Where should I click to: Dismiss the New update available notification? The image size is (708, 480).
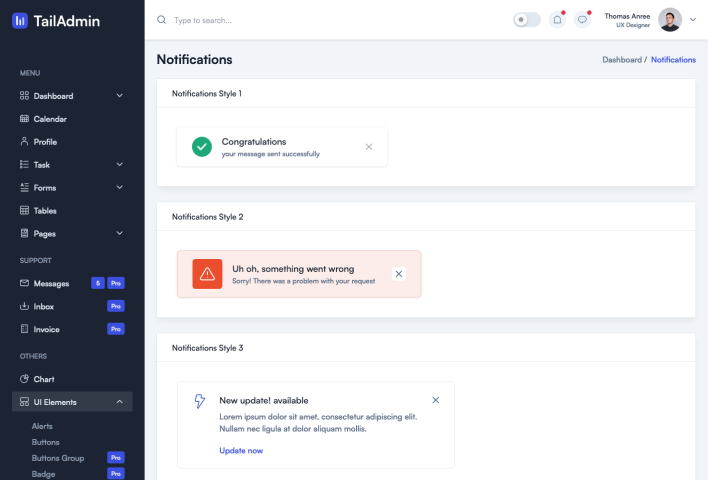[x=435, y=400]
